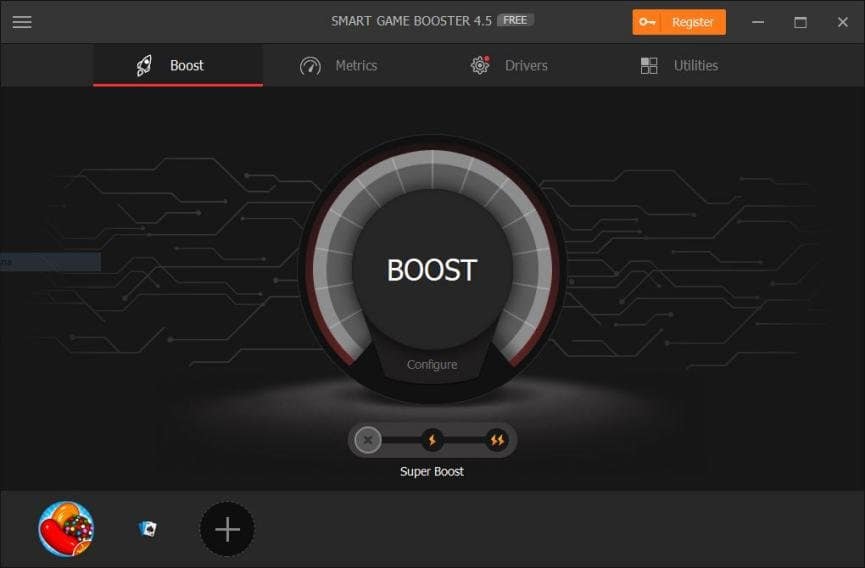Start boosting with the BOOST dial
Image resolution: width=865 pixels, height=568 pixels.
pyautogui.click(x=432, y=270)
